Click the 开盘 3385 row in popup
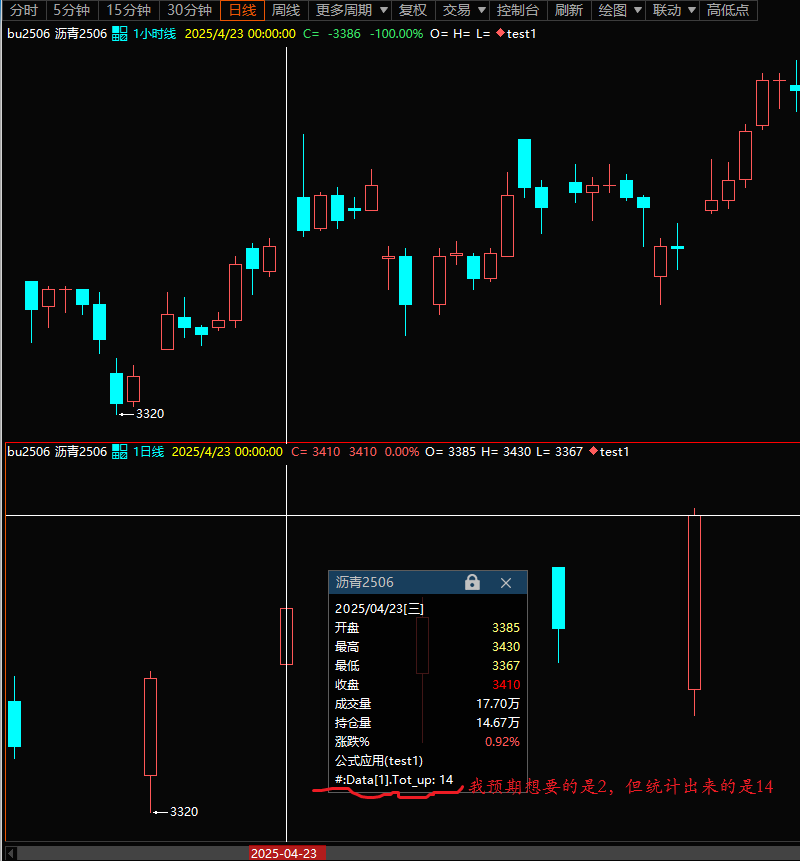800x861 pixels. [428, 628]
